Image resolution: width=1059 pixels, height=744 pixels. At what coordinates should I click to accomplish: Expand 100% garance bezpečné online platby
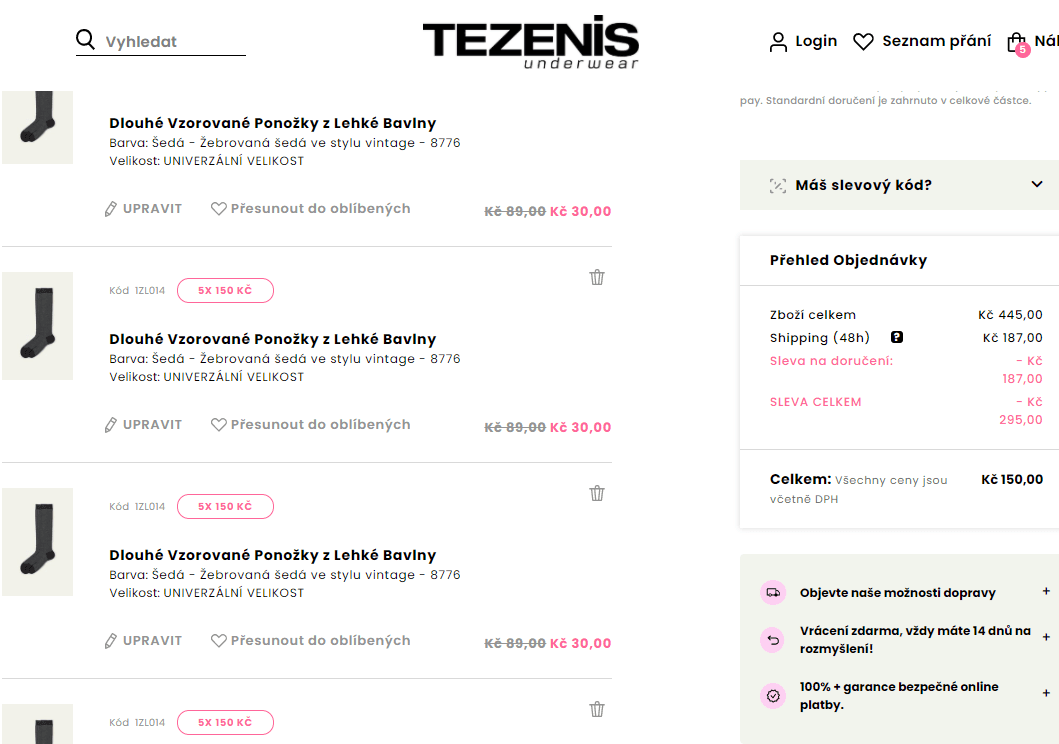[x=904, y=695]
